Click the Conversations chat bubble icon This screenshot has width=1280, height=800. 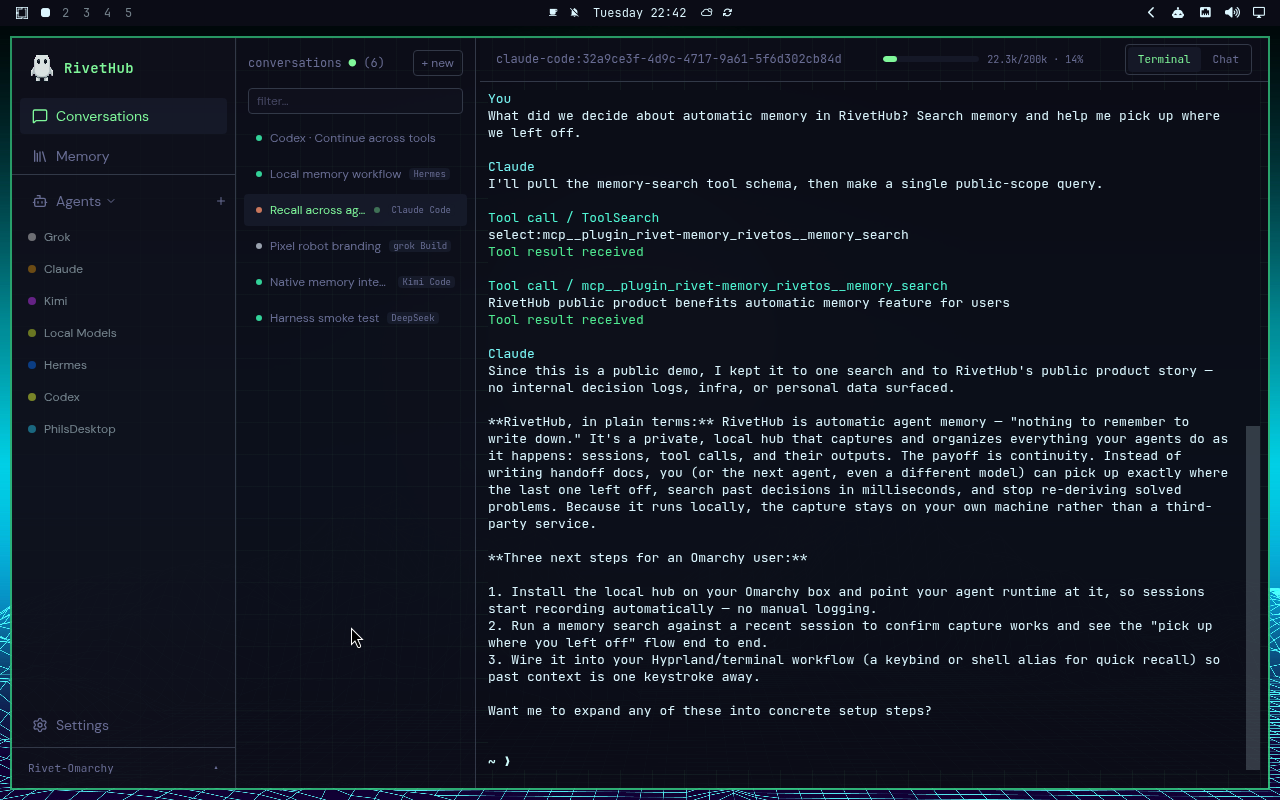[40, 116]
